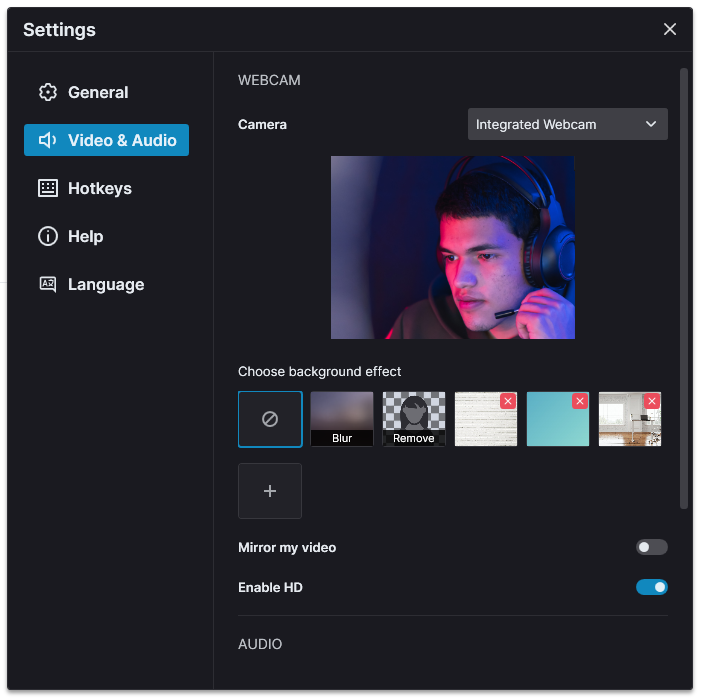Delete the teal gradient background
Screen dimensions: 701x698
click(x=580, y=401)
